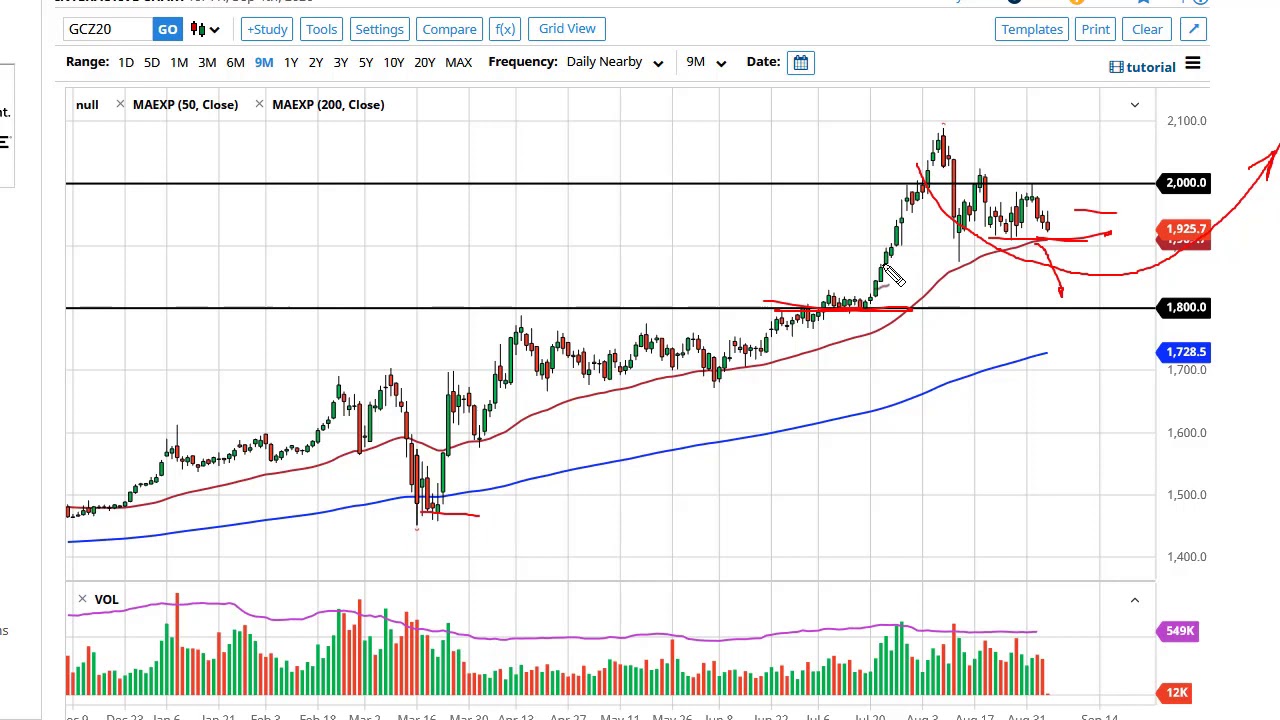Image resolution: width=1280 pixels, height=720 pixels.
Task: Click the date calendar picker icon
Action: point(801,63)
